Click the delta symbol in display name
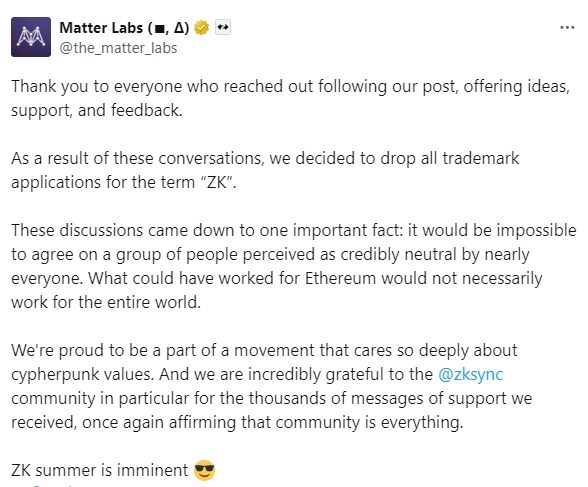 coord(180,28)
